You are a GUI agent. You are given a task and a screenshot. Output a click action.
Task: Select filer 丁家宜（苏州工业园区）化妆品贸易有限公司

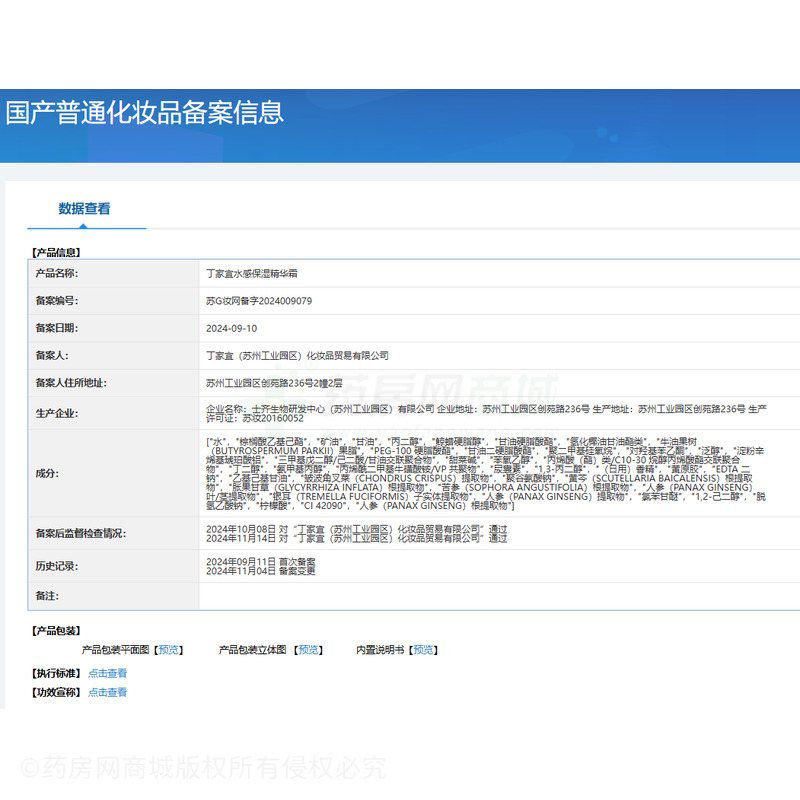tap(297, 356)
